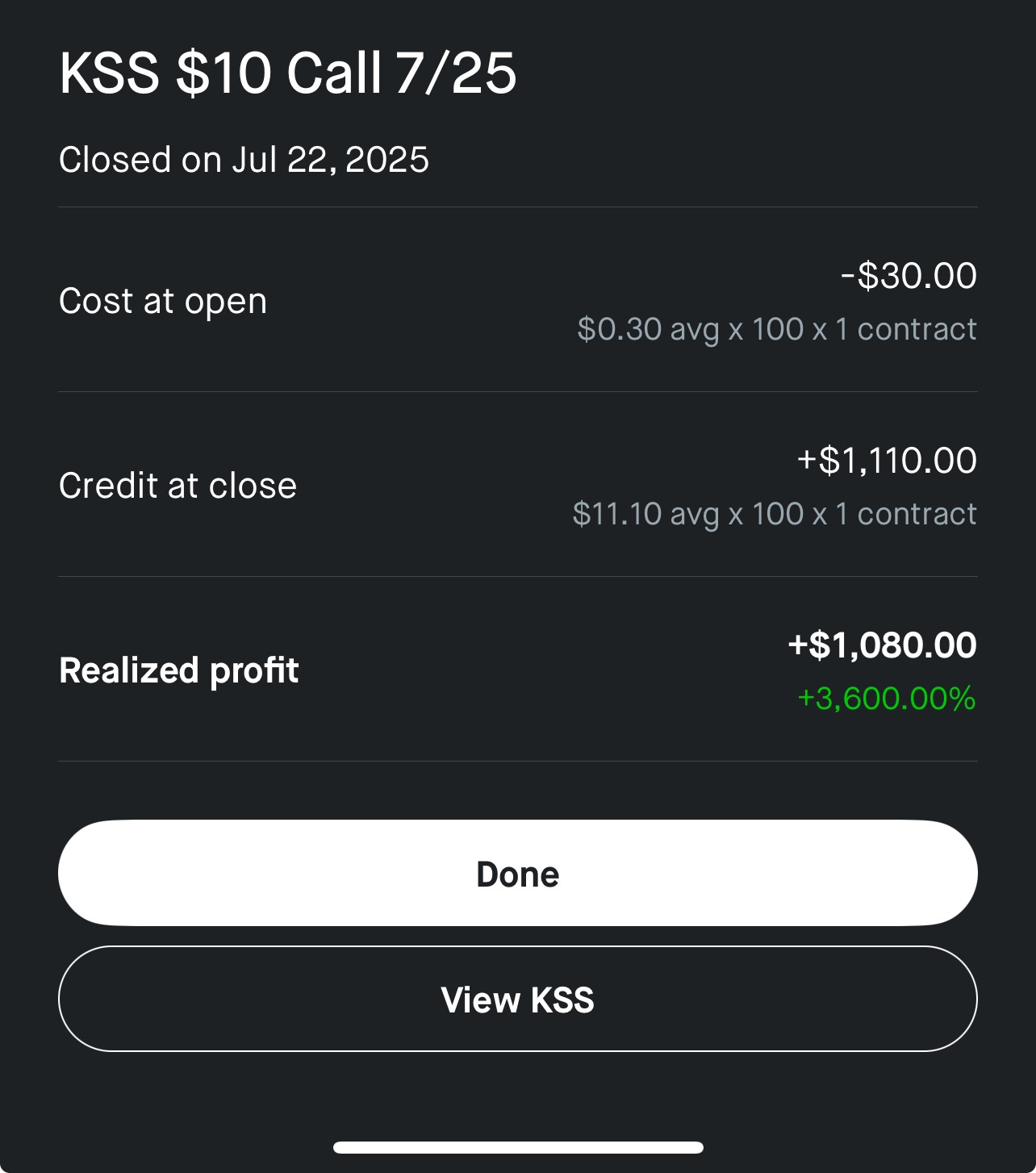Tap the View KSS text label
The image size is (1036, 1173).
517,1000
